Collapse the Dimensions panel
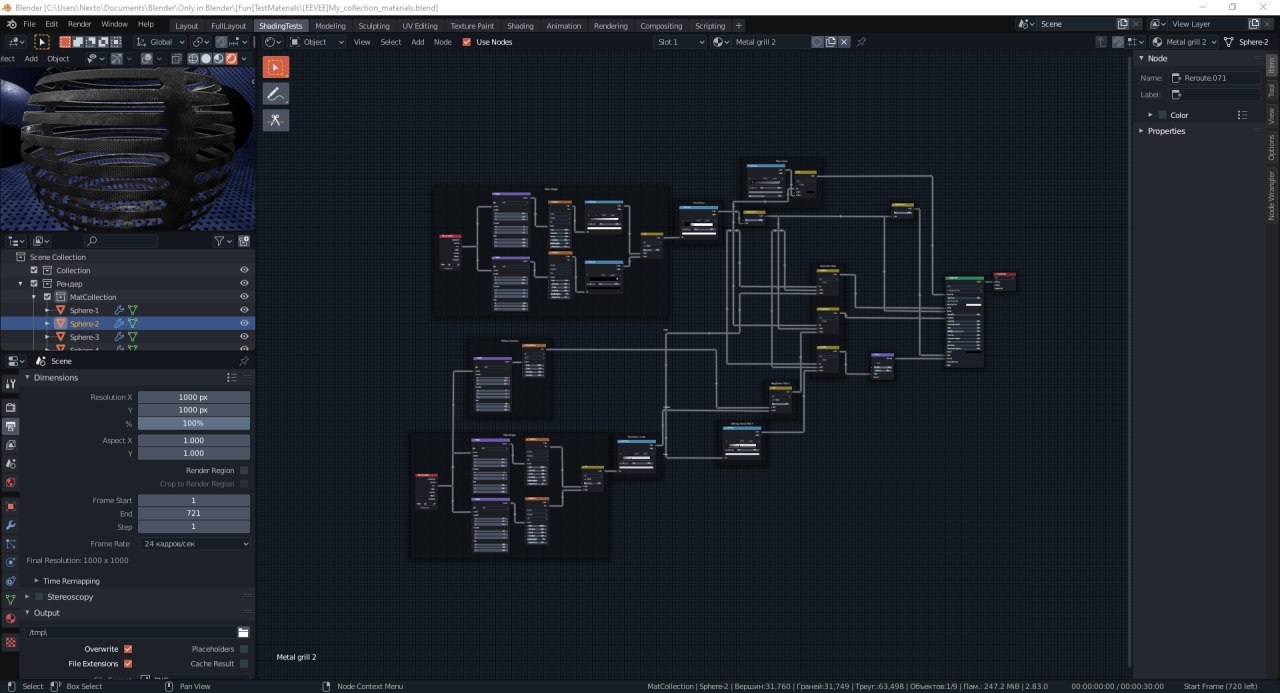Viewport: 1280px width, 693px height. (x=28, y=377)
